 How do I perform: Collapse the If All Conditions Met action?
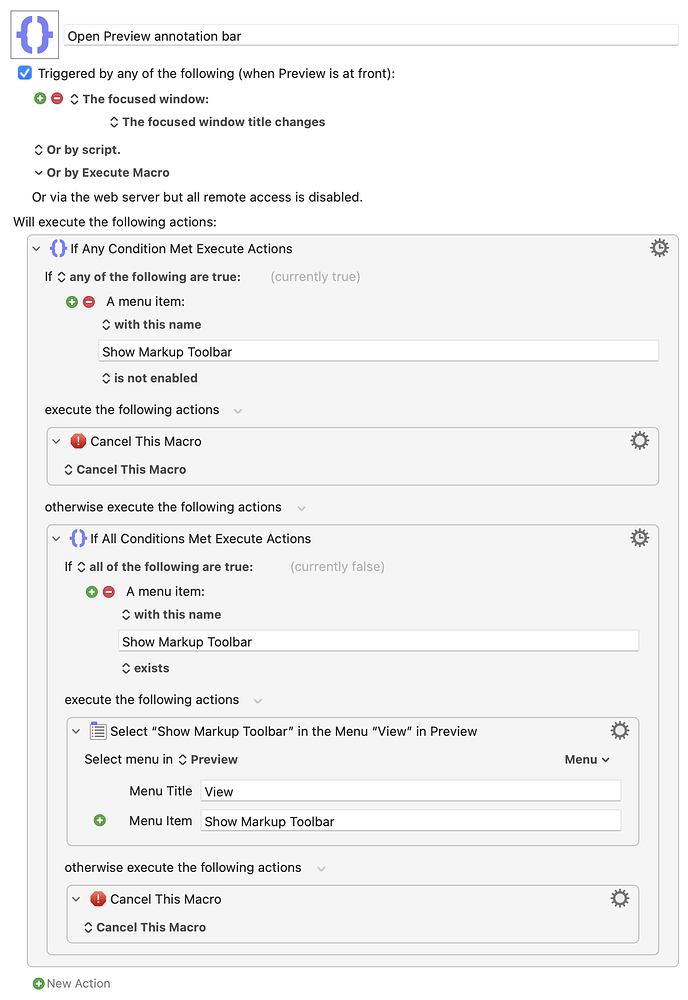[x=56, y=539]
